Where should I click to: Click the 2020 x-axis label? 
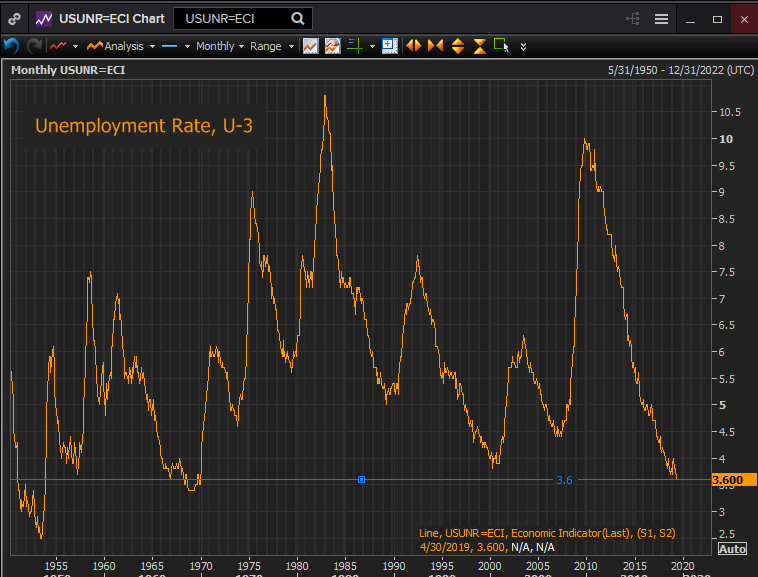coord(682,566)
